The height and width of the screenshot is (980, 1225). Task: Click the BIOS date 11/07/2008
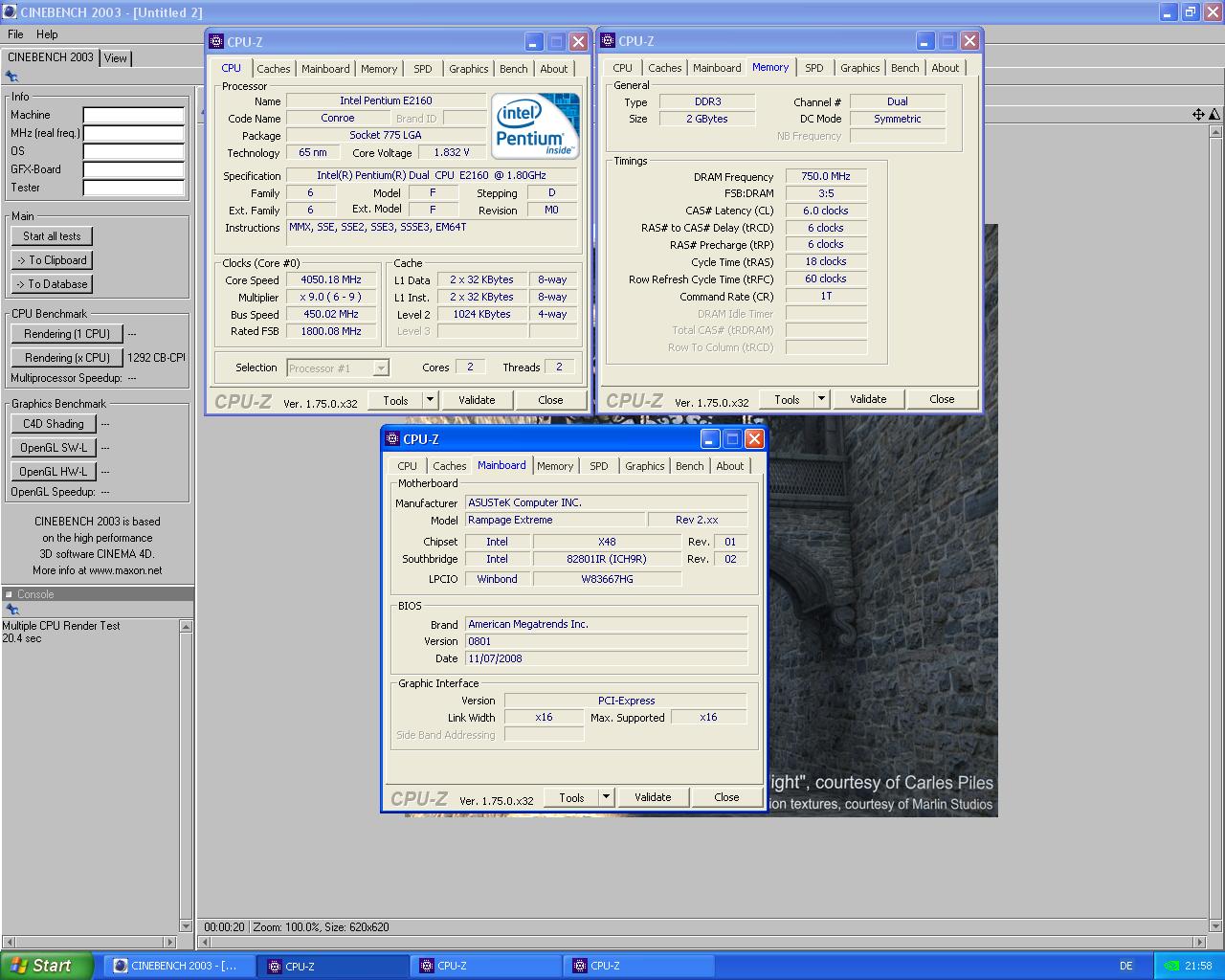[x=606, y=659]
